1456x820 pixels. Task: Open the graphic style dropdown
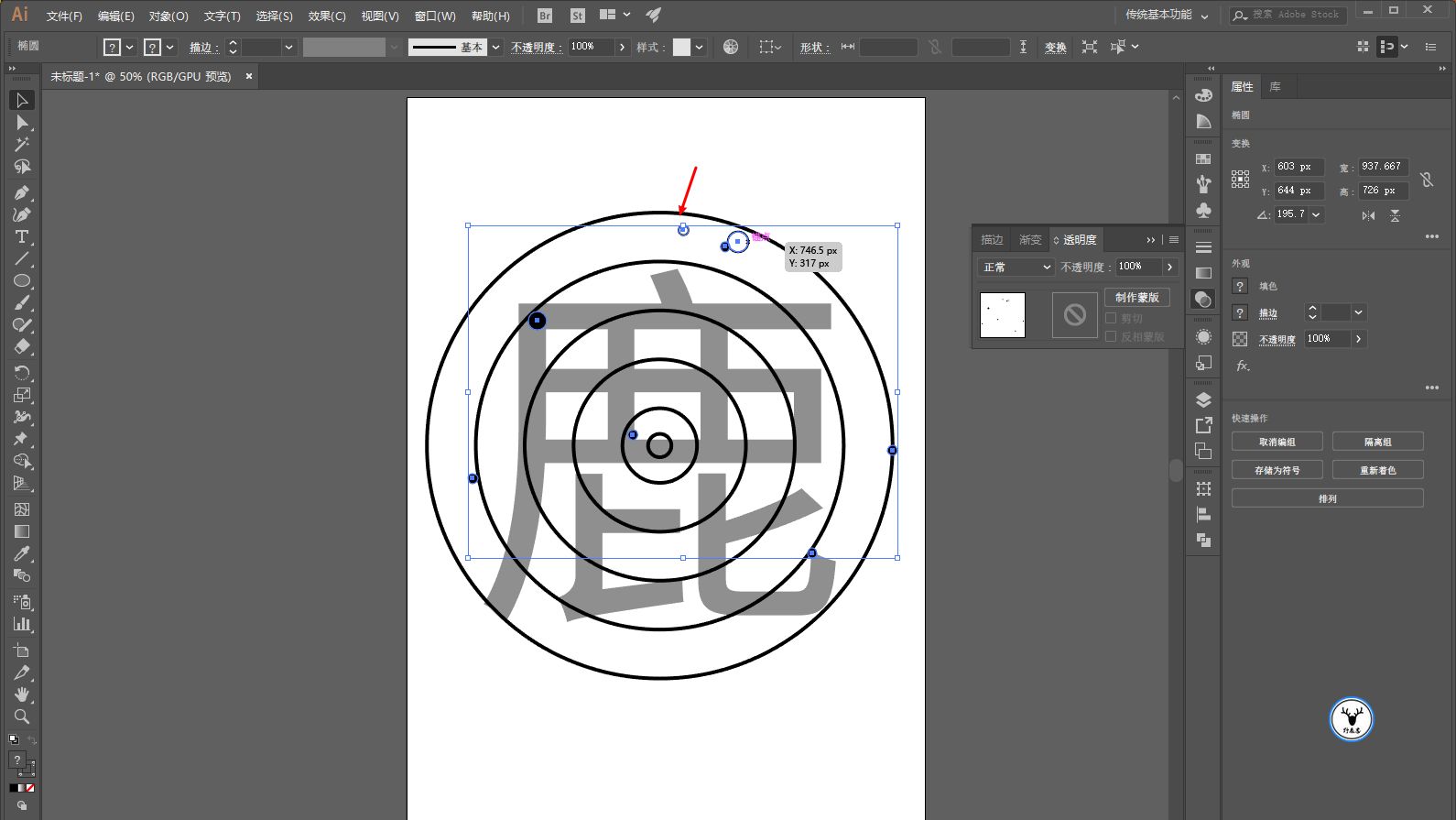click(x=700, y=47)
